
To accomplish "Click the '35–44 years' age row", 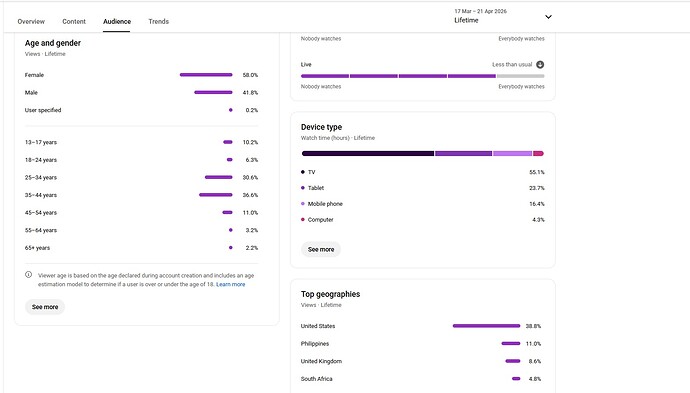I will (141, 195).
